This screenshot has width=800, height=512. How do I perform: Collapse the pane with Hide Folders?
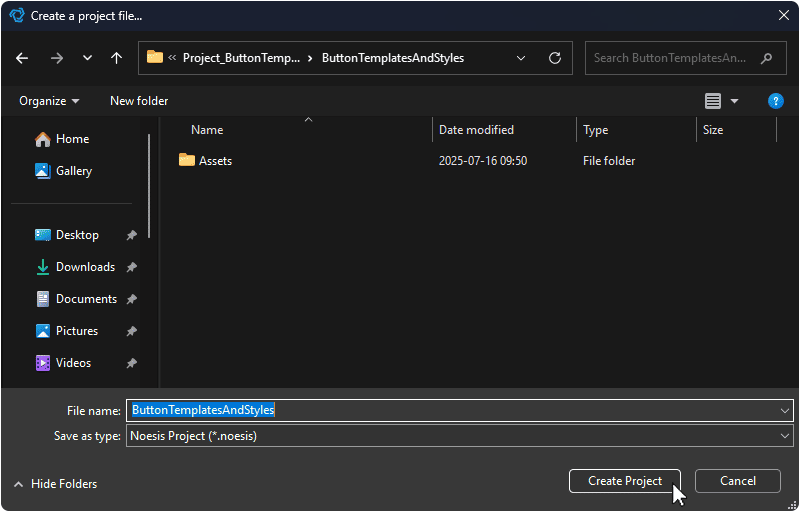(x=55, y=484)
